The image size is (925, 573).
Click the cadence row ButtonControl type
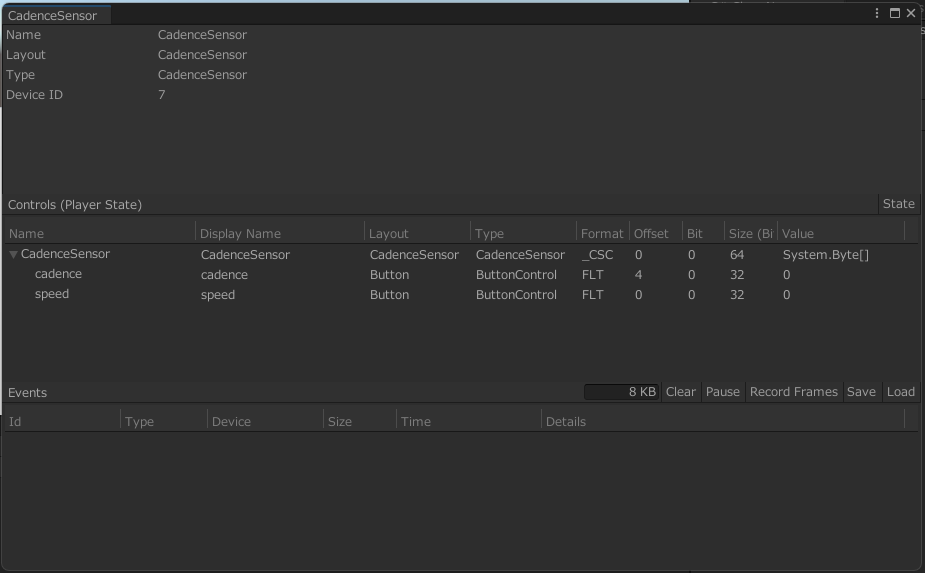click(516, 275)
